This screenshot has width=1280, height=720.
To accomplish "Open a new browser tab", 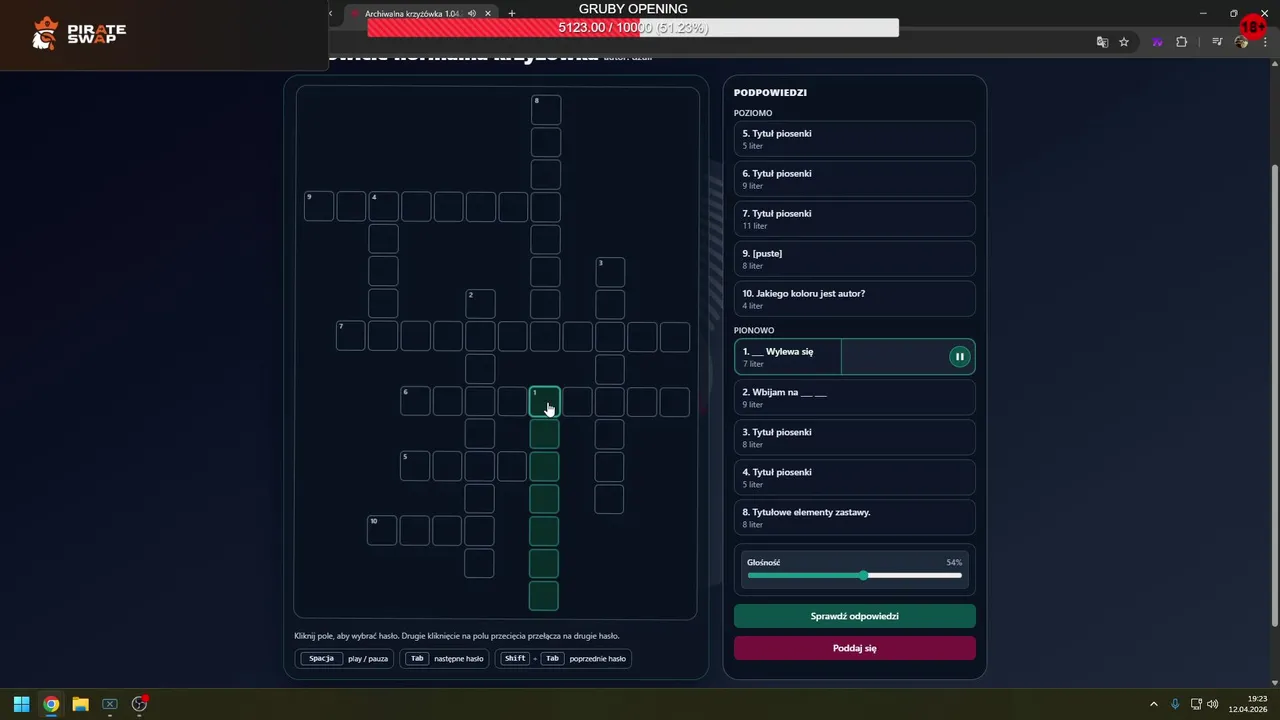I will coord(512,13).
